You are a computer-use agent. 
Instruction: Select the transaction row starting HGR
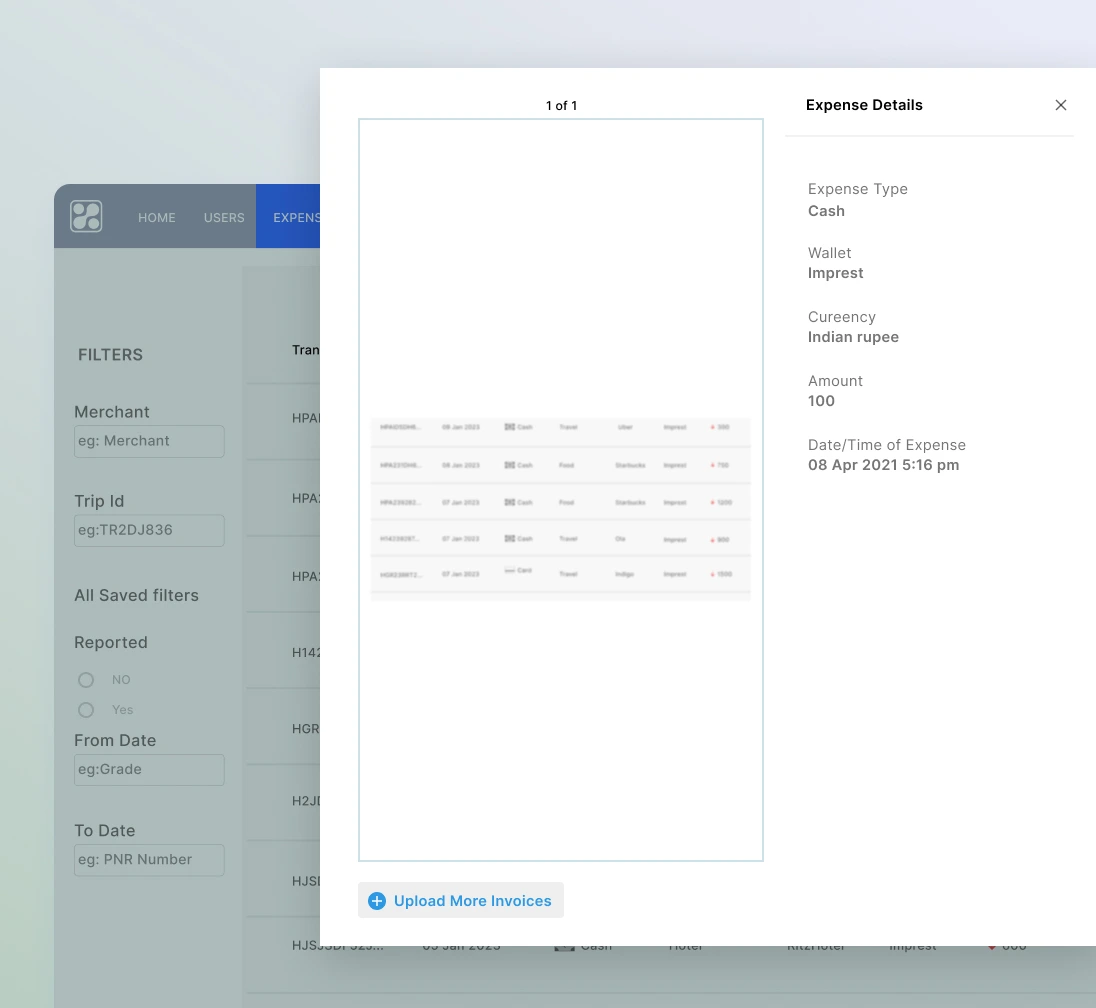tap(304, 729)
